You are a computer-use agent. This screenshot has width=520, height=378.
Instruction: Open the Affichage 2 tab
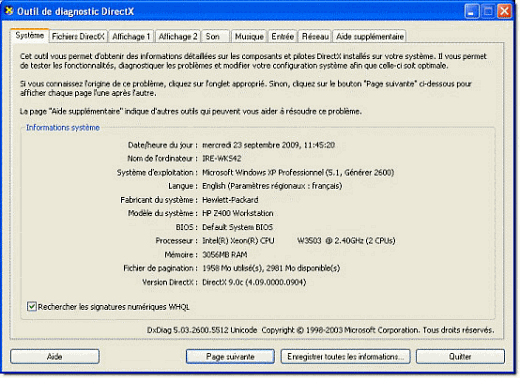click(178, 36)
